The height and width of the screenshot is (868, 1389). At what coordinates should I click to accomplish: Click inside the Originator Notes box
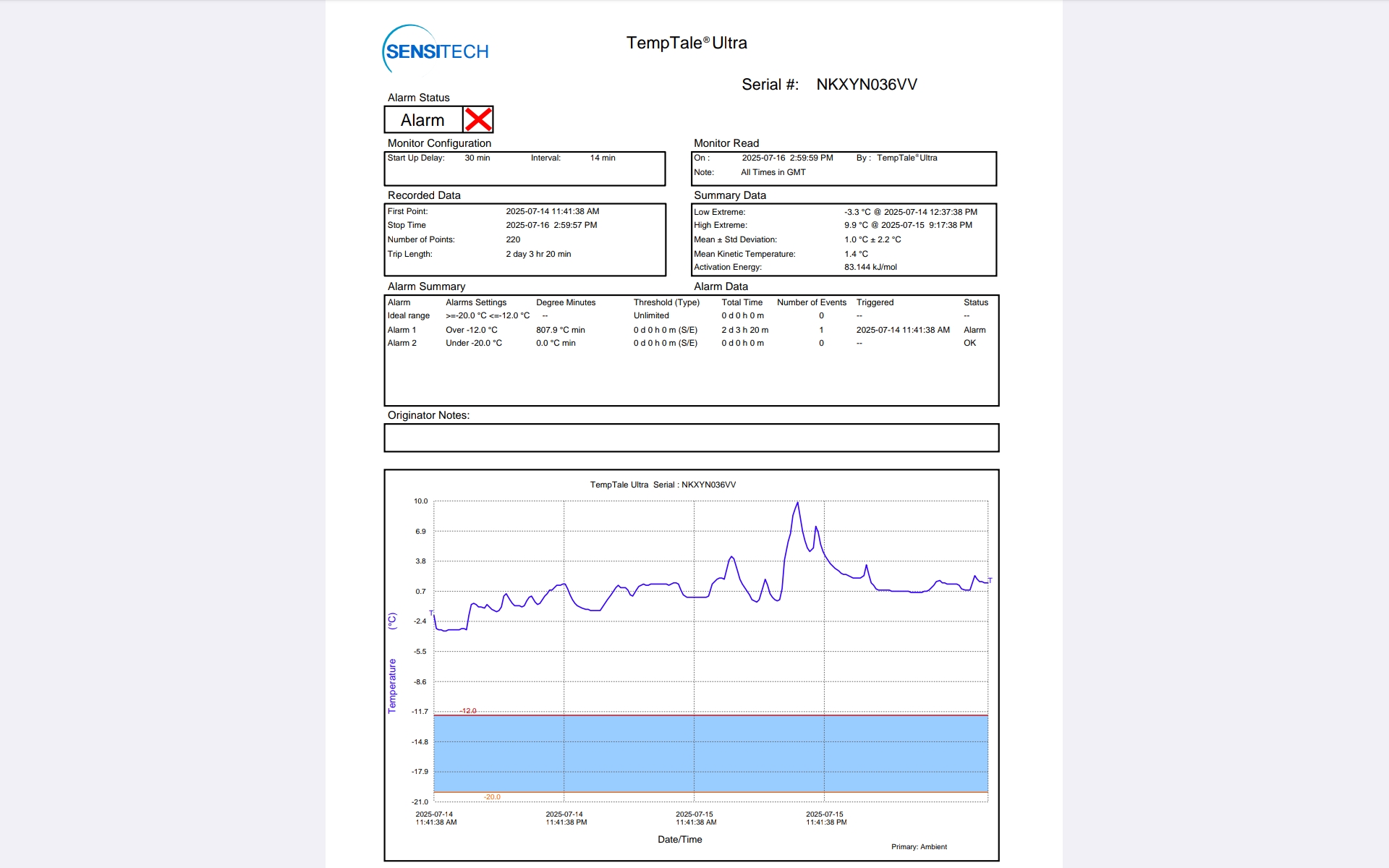(x=691, y=438)
